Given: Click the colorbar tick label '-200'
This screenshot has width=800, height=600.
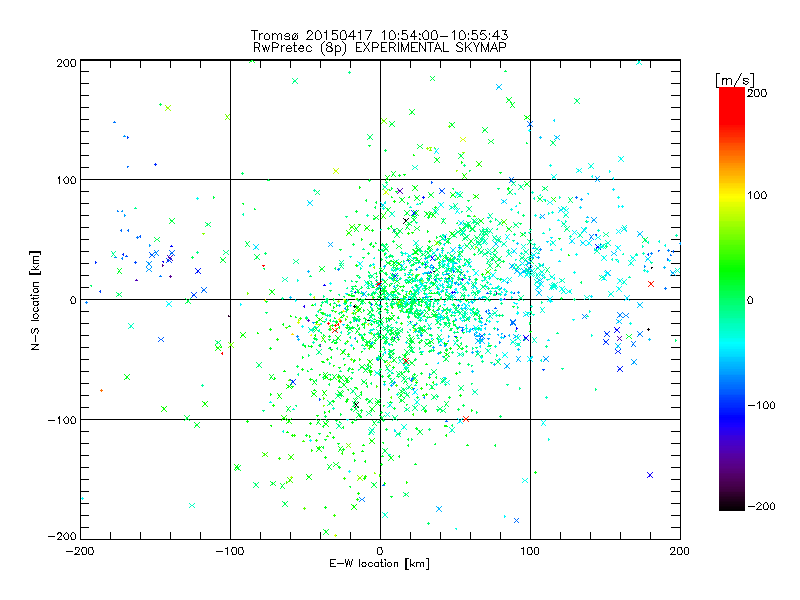Looking at the screenshot, I should [x=762, y=506].
